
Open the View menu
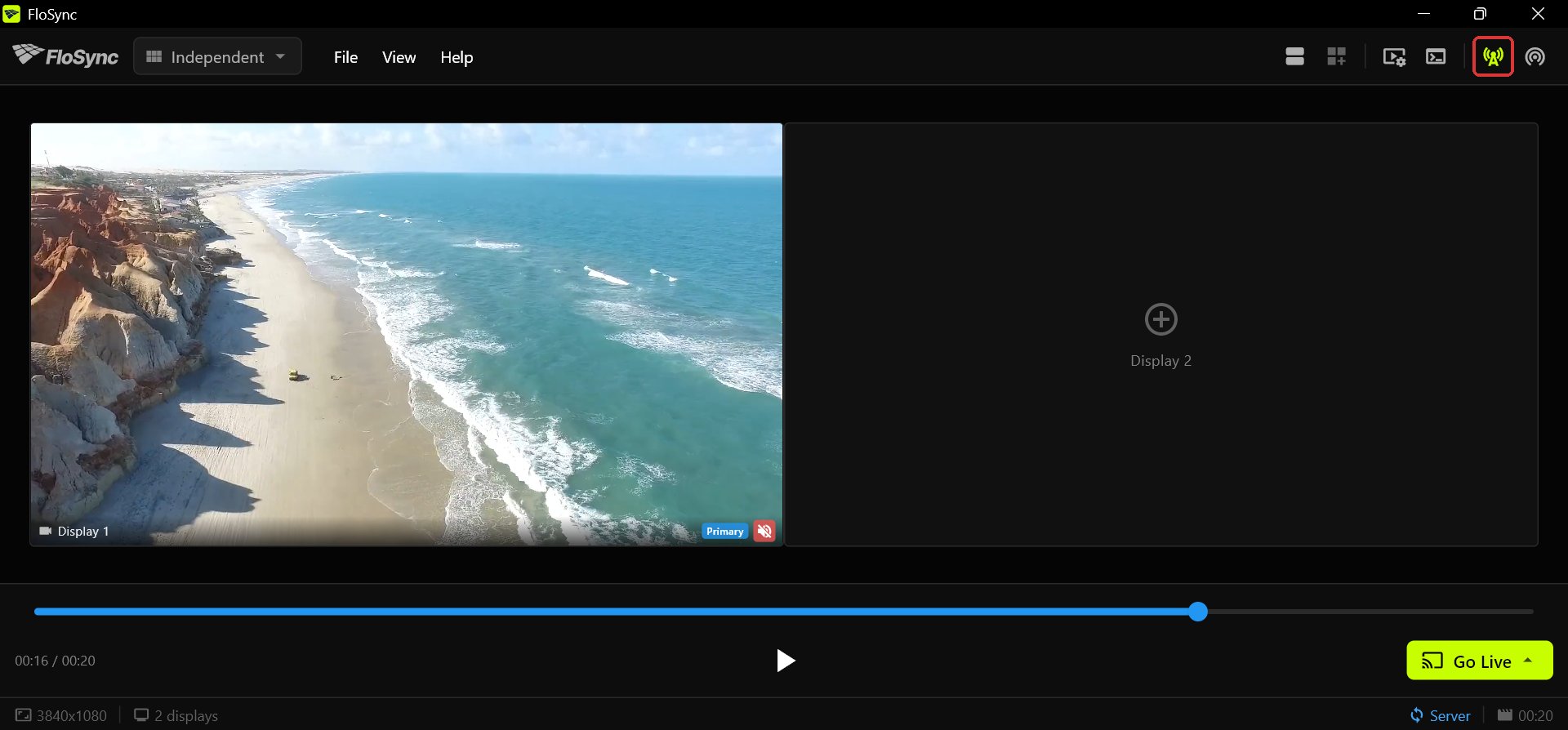[399, 57]
